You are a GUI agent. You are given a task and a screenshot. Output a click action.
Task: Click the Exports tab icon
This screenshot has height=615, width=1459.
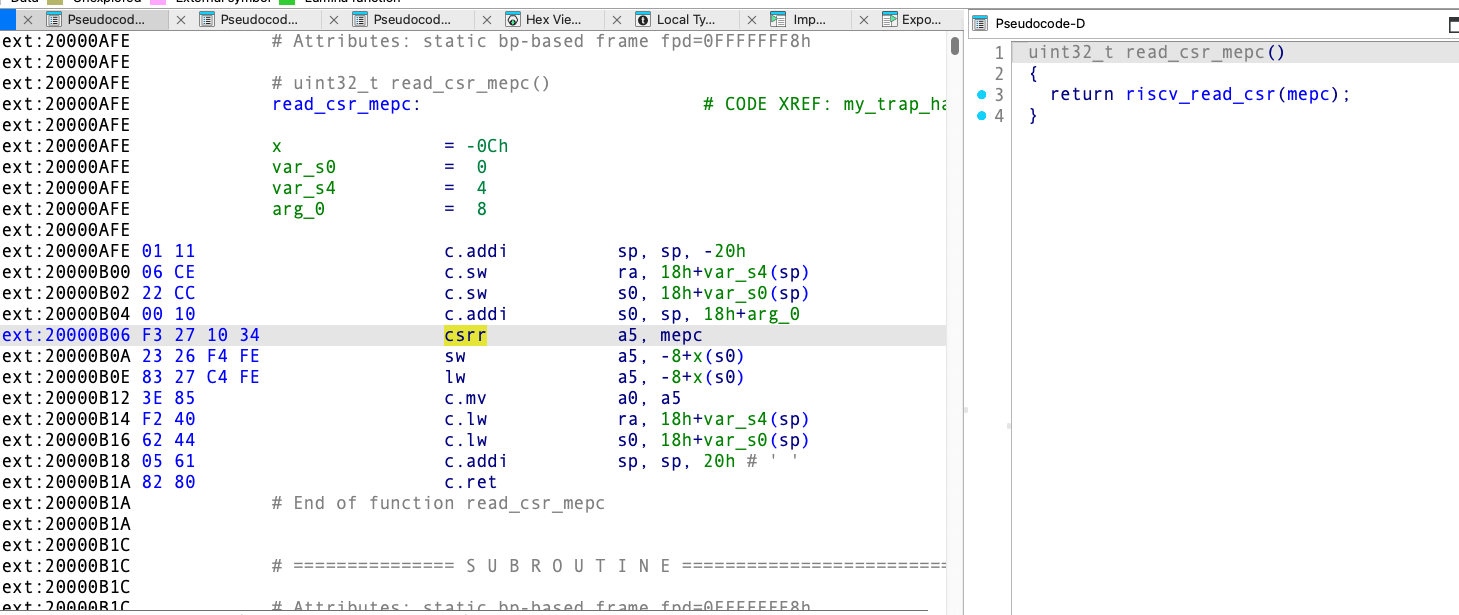click(x=888, y=19)
